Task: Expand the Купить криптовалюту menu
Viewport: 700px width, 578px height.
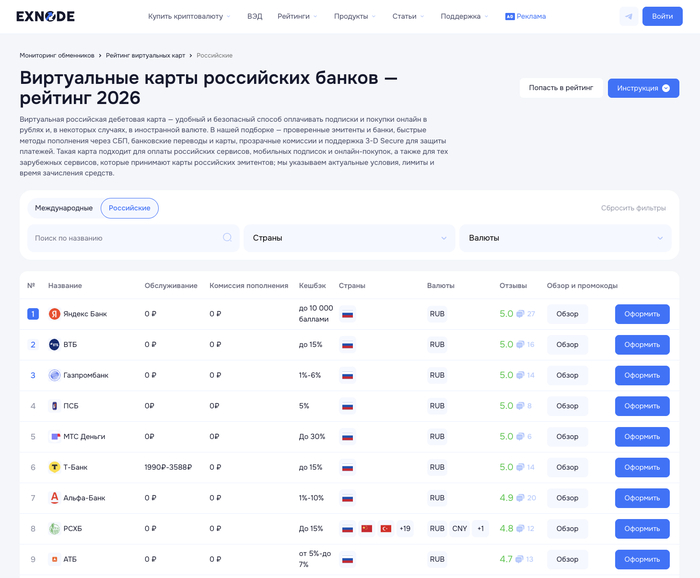Action: click(x=188, y=16)
